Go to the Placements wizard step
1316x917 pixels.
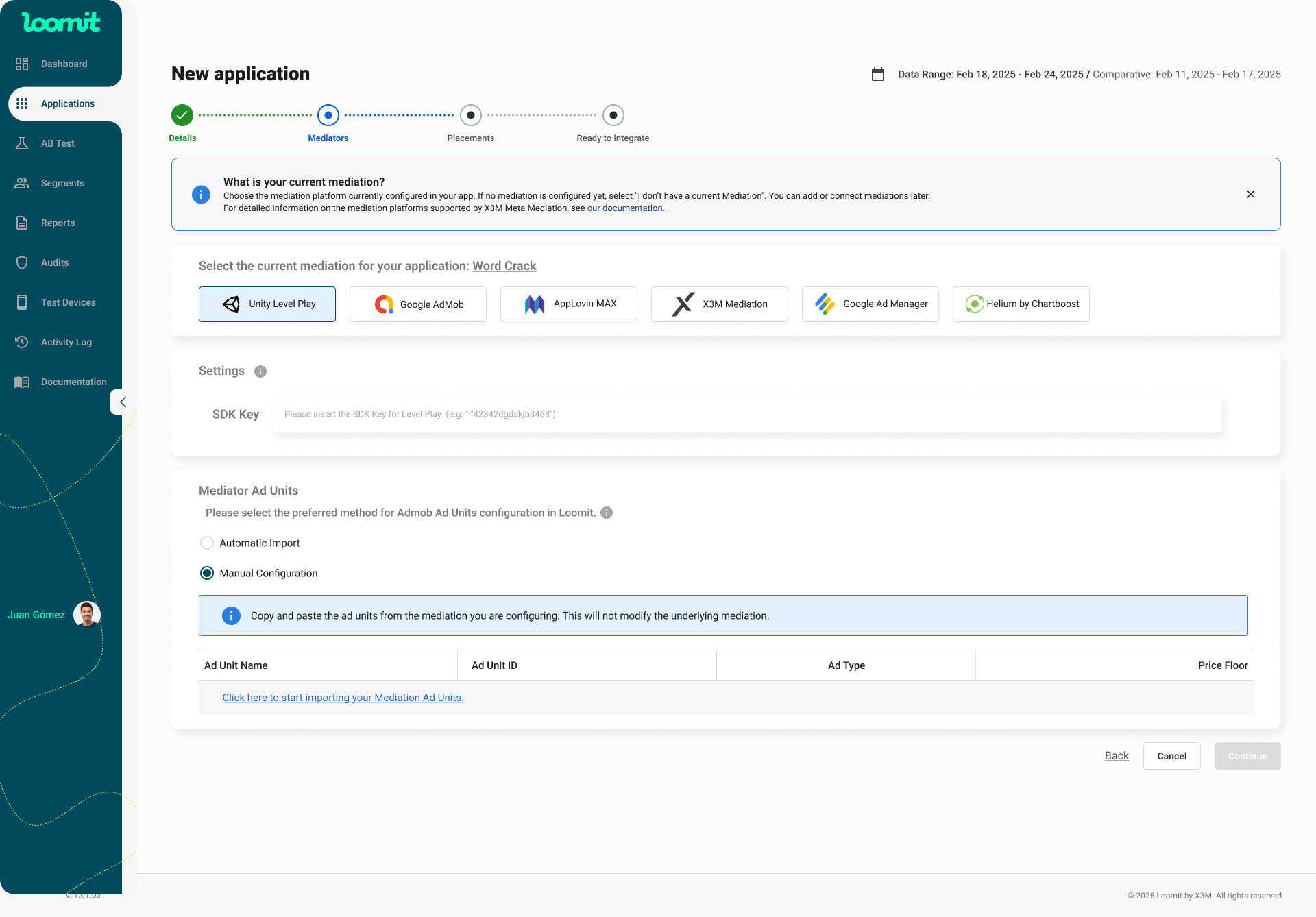(x=471, y=115)
